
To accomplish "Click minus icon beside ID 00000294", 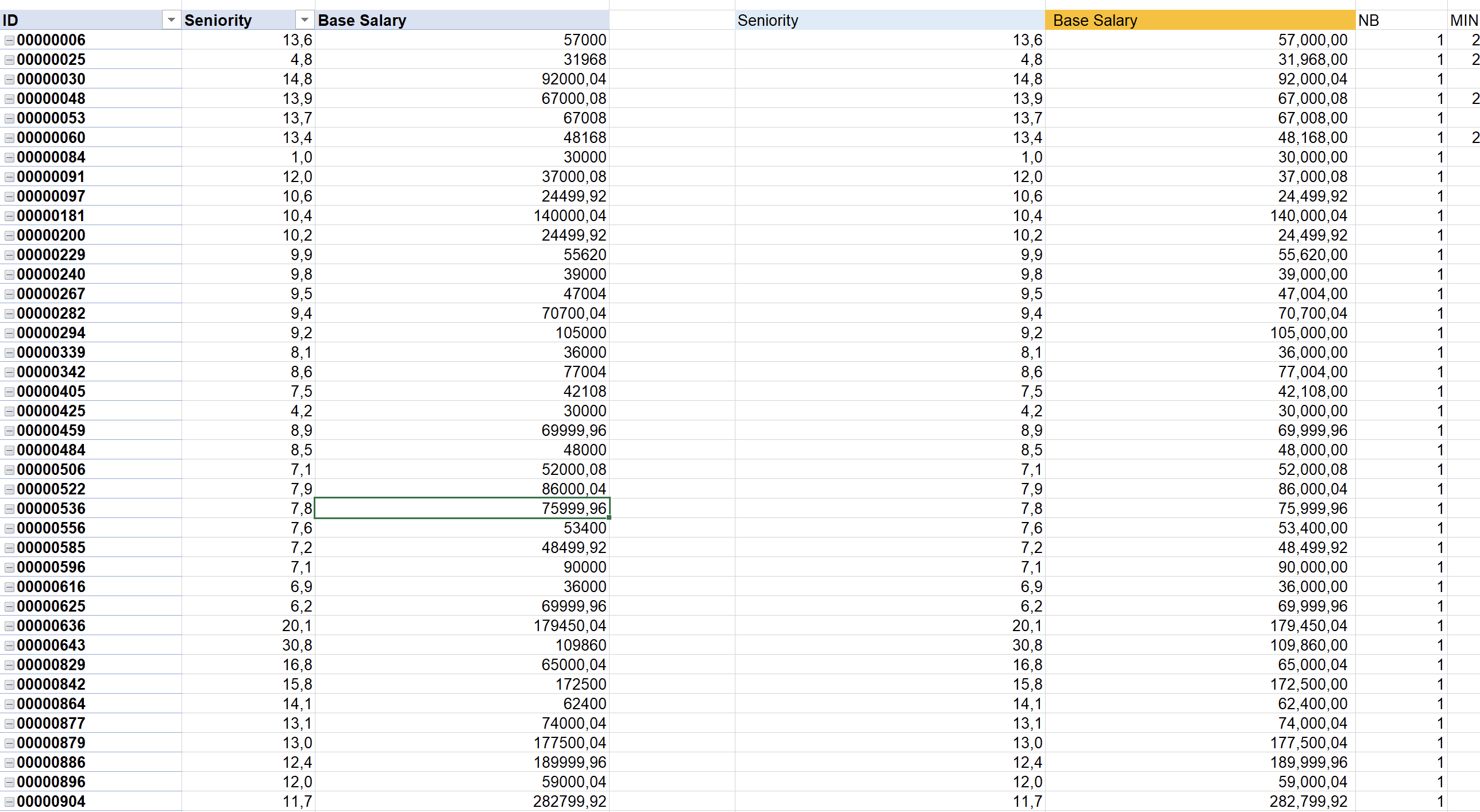I will (9, 333).
